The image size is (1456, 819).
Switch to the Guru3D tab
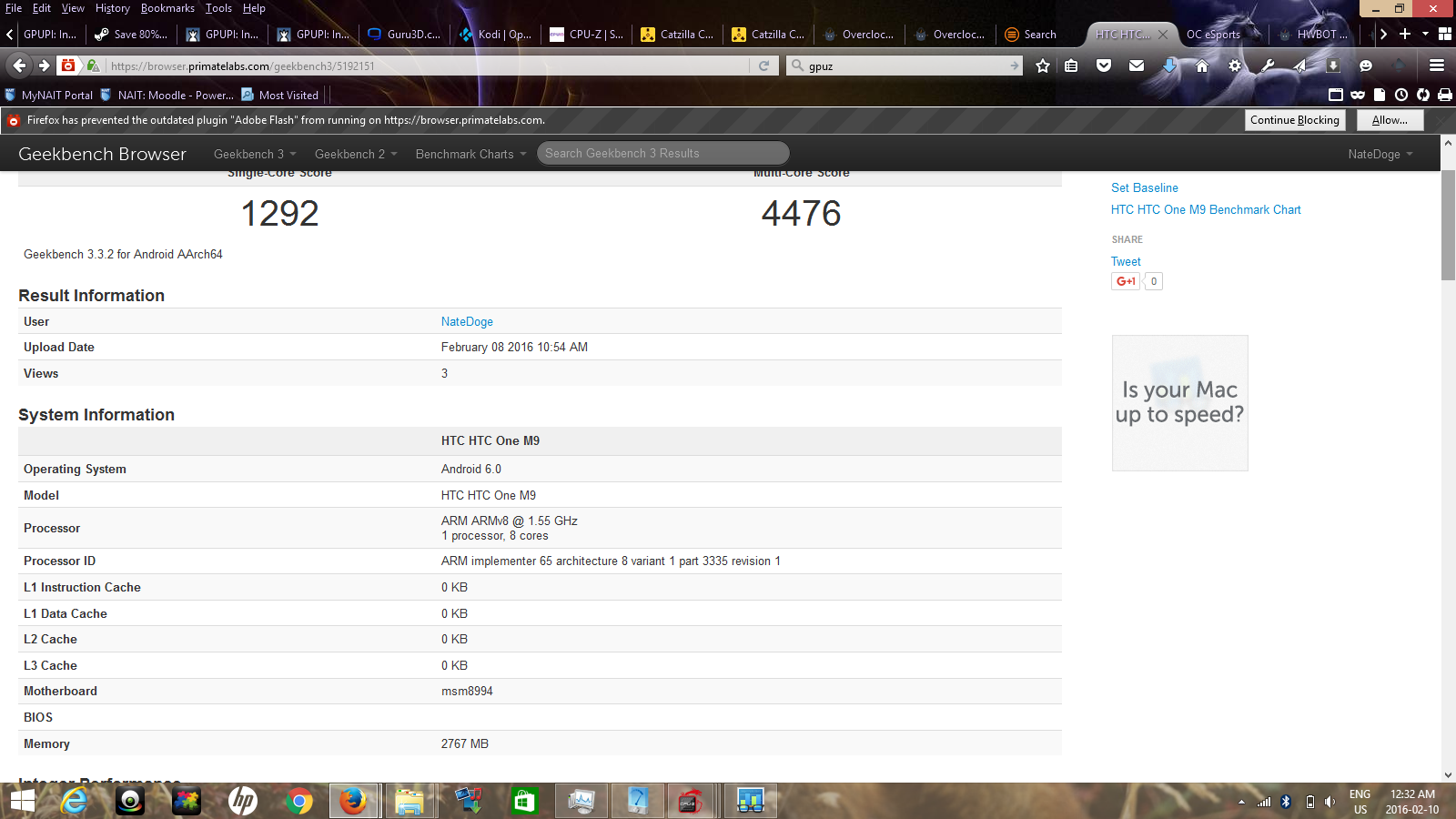click(404, 35)
